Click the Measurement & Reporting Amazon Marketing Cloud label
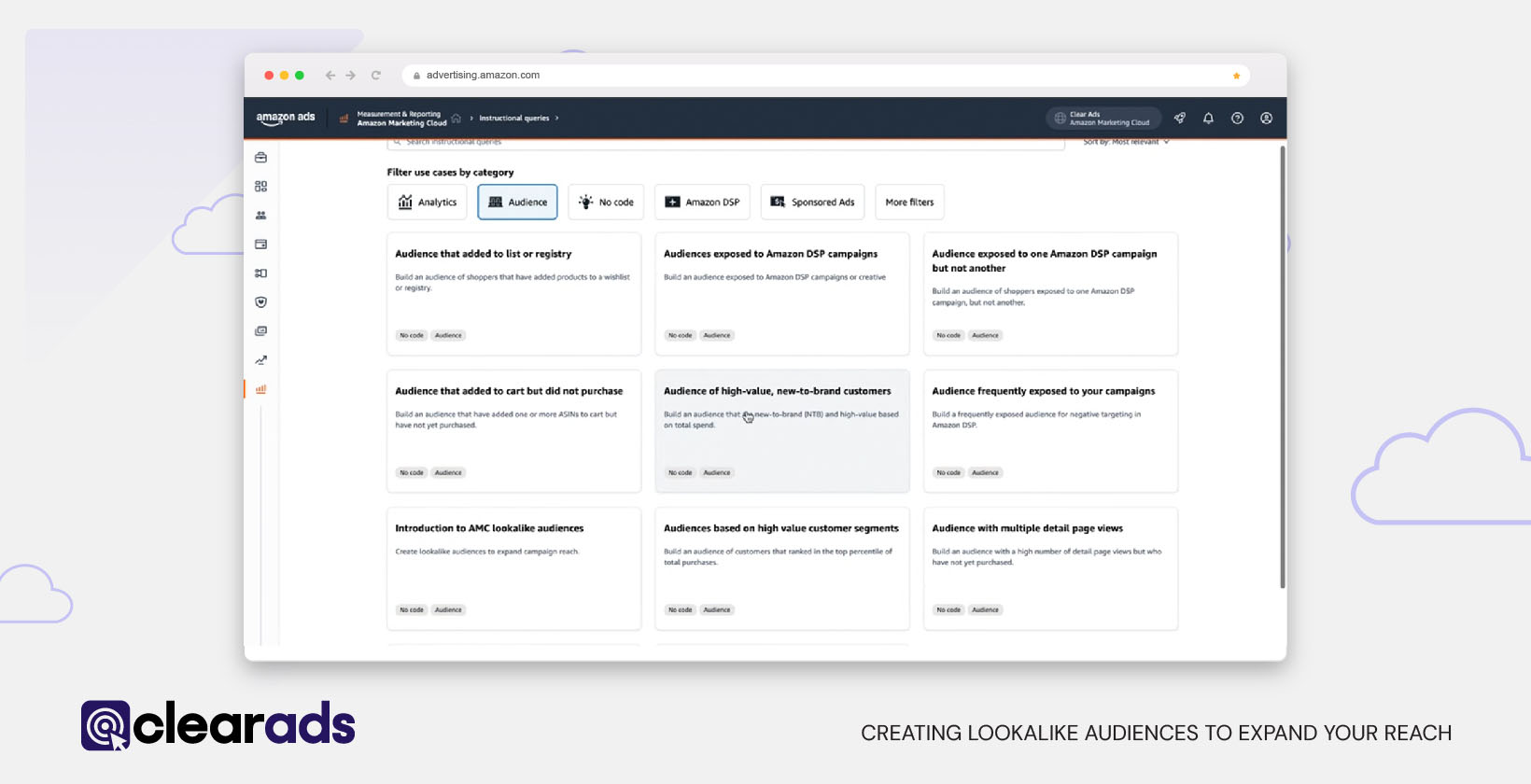Viewport: 1531px width, 784px height. click(x=401, y=119)
